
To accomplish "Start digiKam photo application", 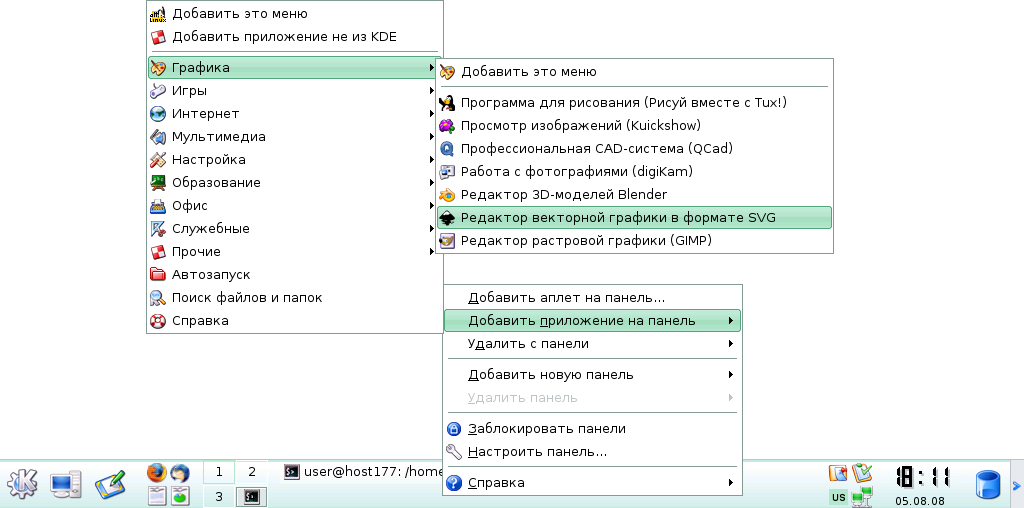I will (x=576, y=171).
